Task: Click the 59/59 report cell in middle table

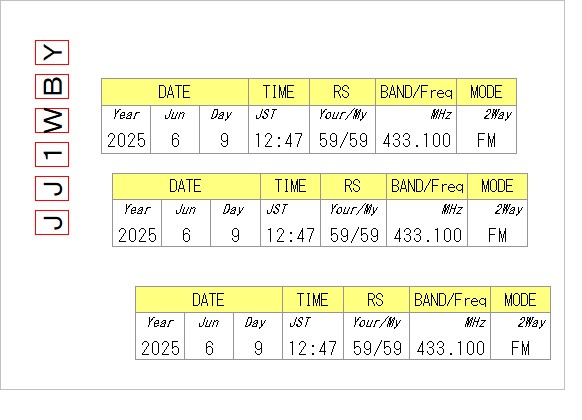Action: [x=353, y=223]
